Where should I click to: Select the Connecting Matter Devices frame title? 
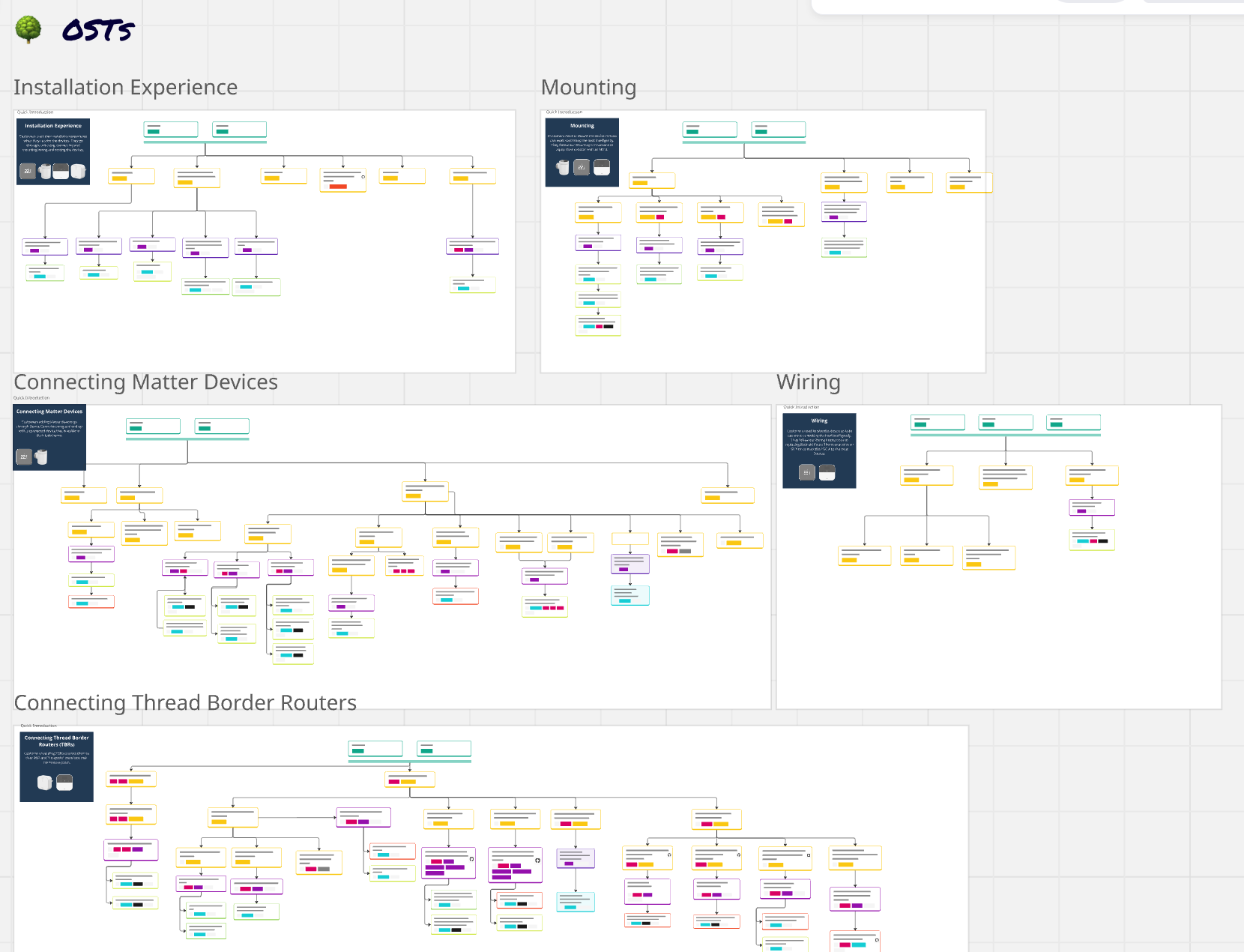146,382
